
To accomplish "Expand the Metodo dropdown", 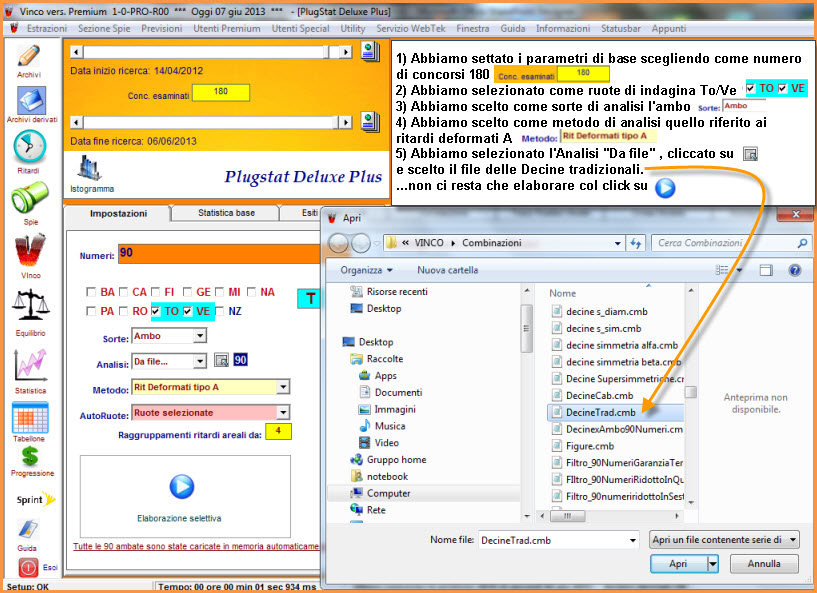I will click(283, 387).
